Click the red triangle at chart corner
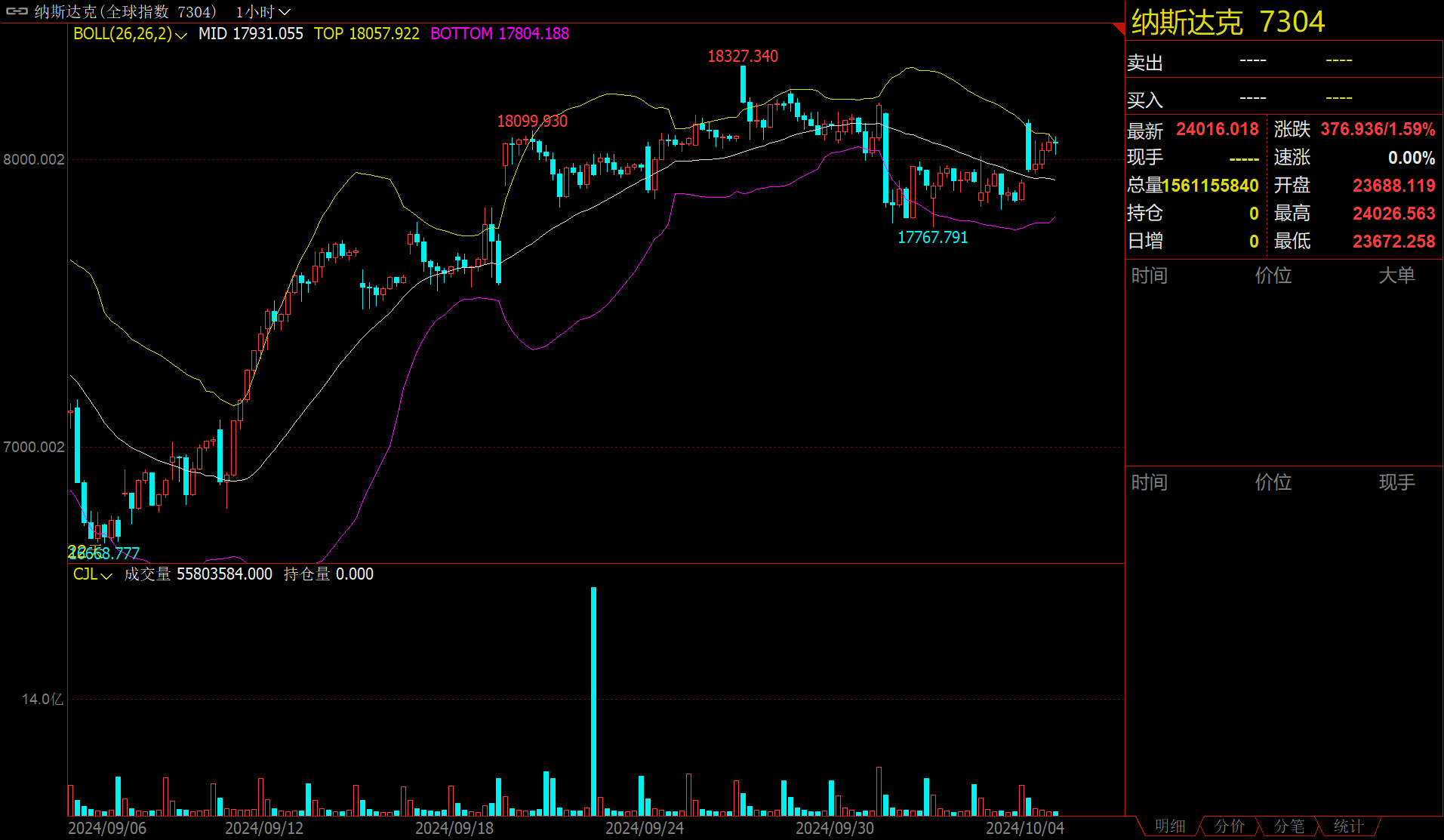Image resolution: width=1444 pixels, height=840 pixels. point(1119,28)
